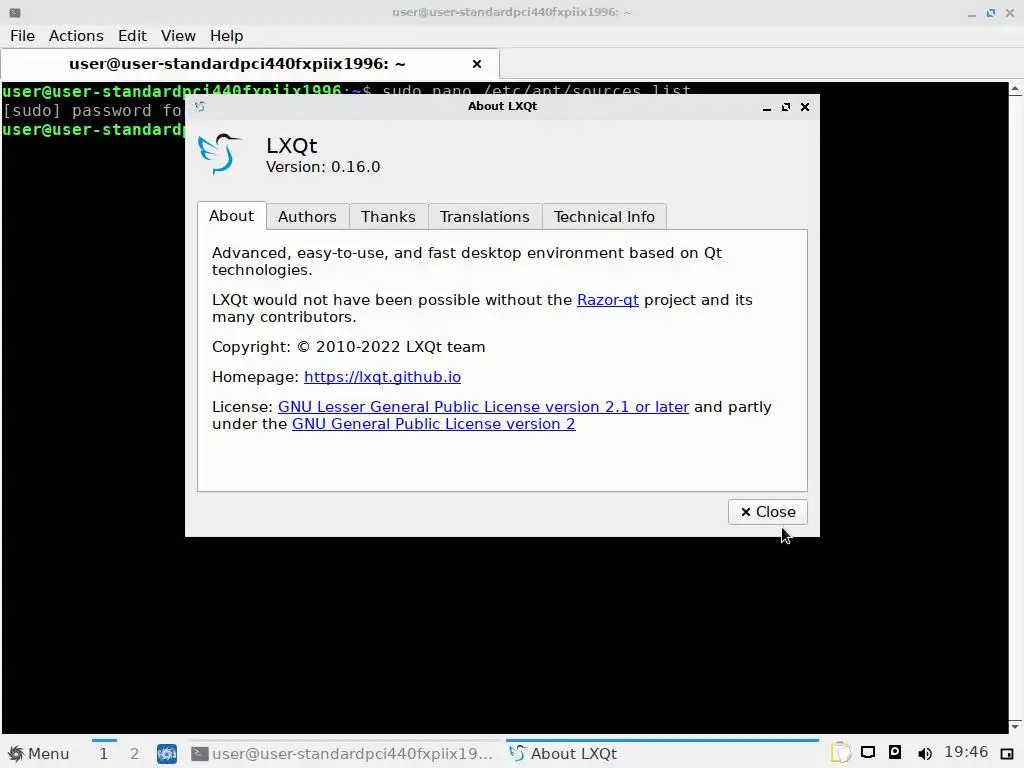Switch to the Authors tab
This screenshot has width=1024, height=768.
307,217
